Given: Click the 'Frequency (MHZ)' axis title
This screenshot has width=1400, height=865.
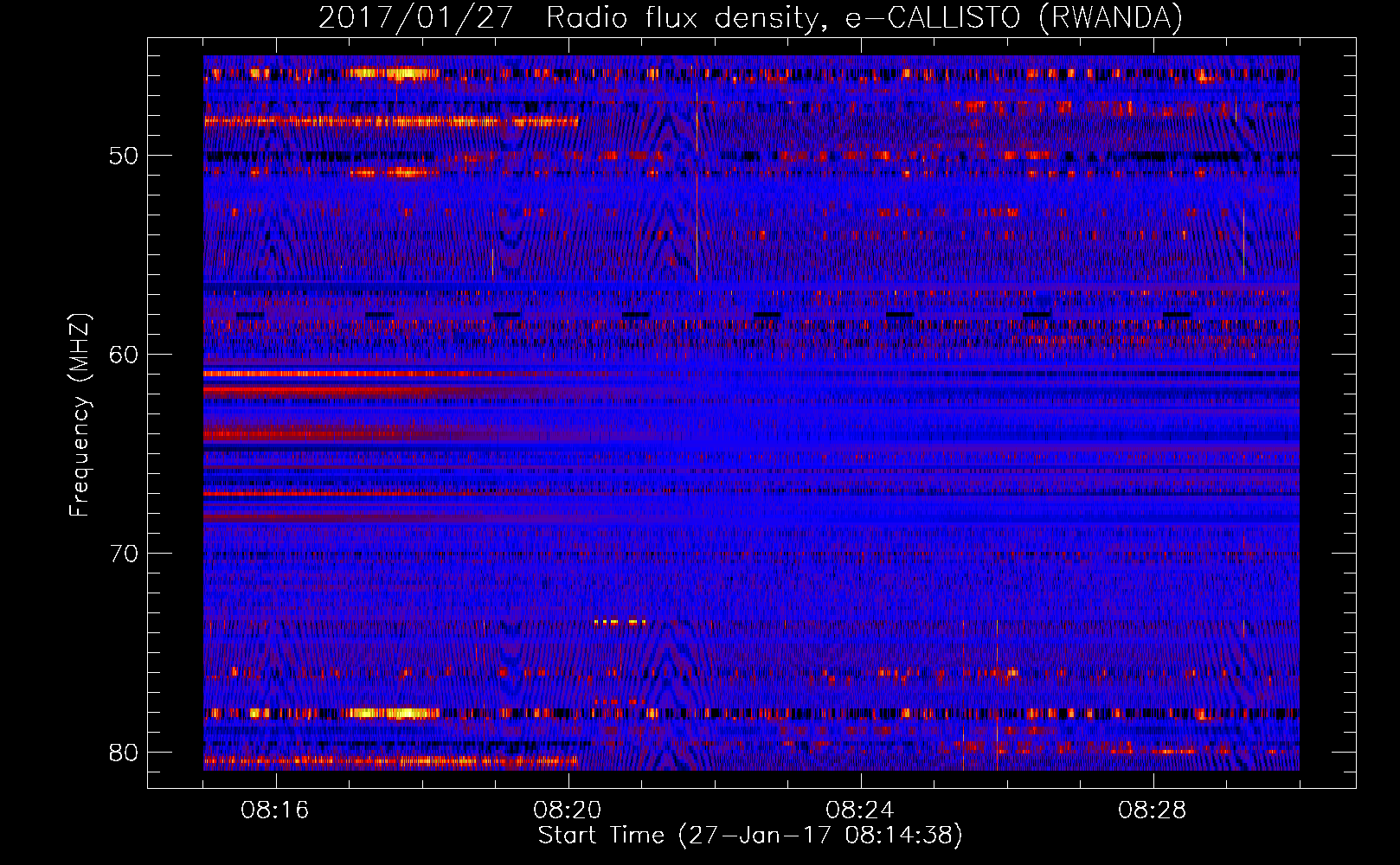Looking at the screenshot, I should (80, 415).
